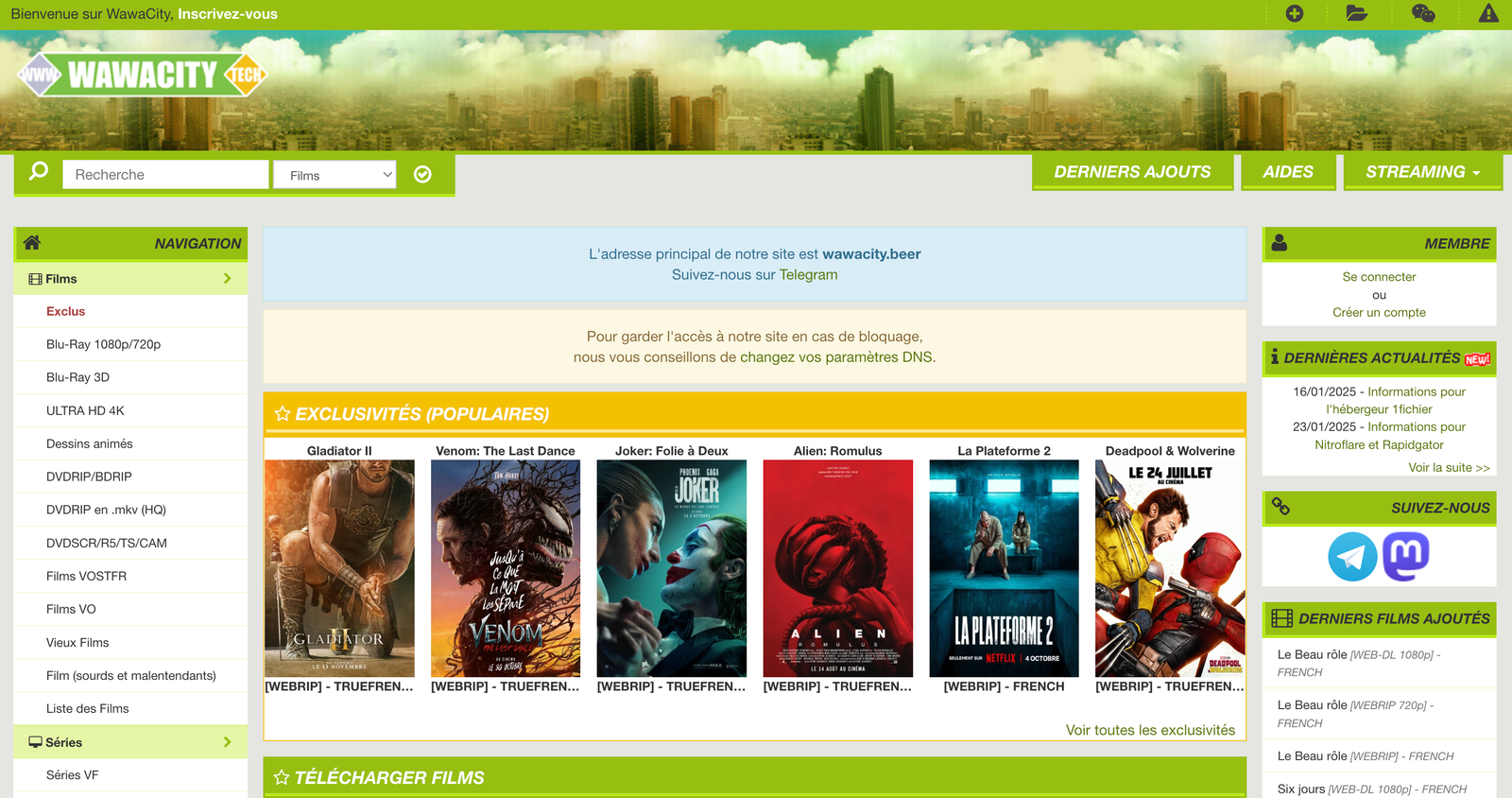Image resolution: width=1512 pixels, height=798 pixels.
Task: Click the NEW badge beside Dernières Actualités
Action: pyautogui.click(x=1477, y=359)
